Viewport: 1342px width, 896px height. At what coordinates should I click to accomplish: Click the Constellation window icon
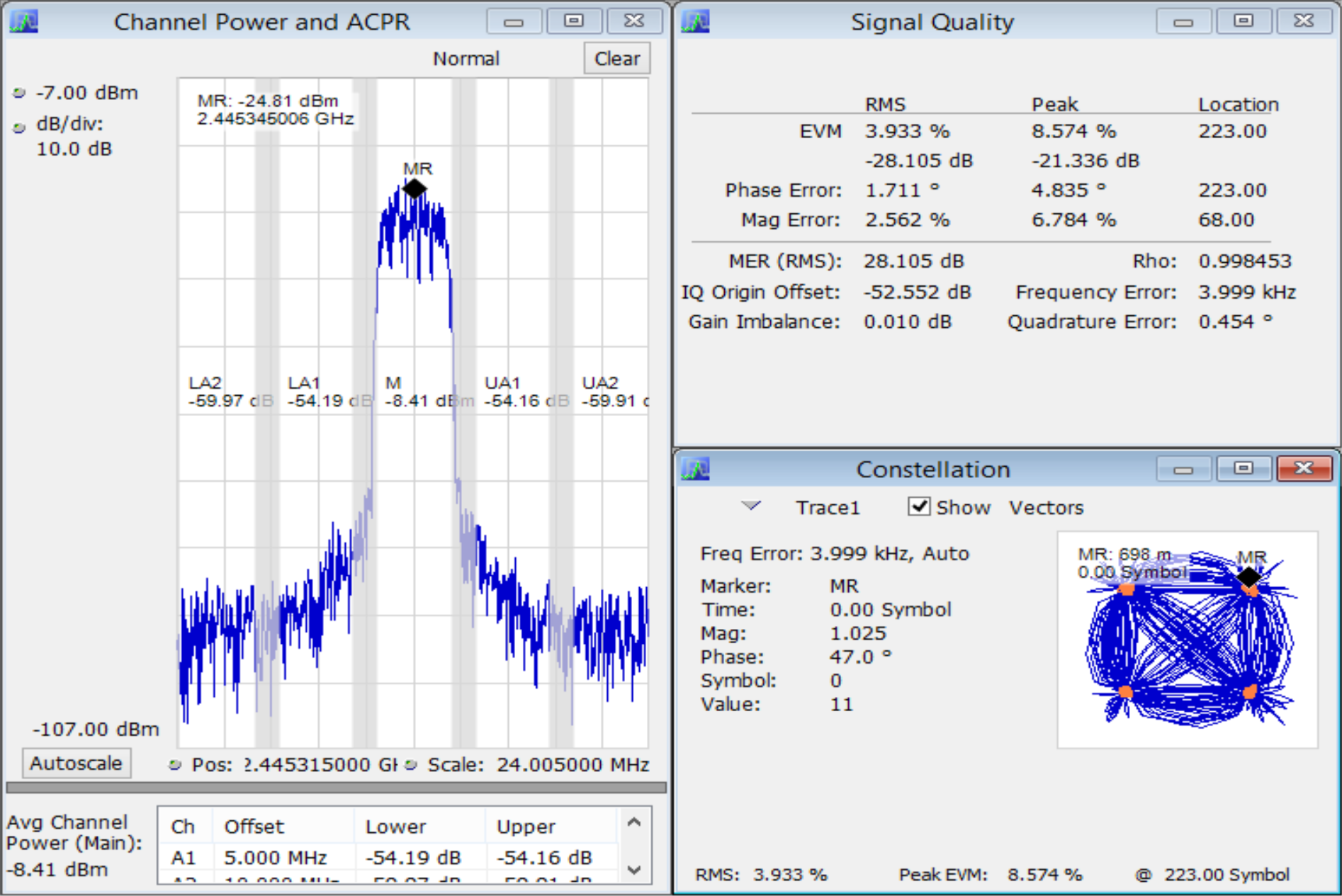(x=695, y=469)
